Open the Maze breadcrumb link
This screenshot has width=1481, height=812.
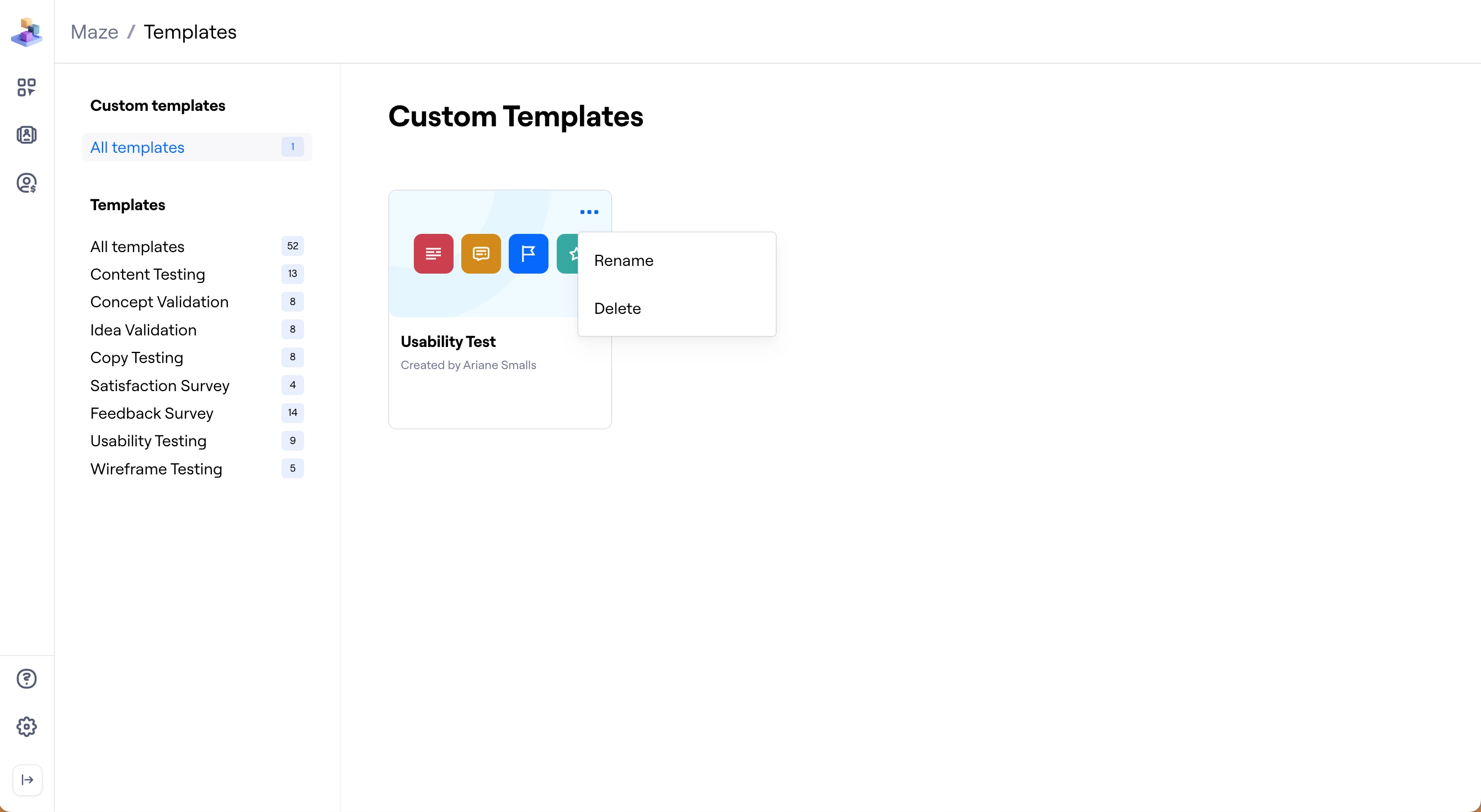[x=94, y=32]
